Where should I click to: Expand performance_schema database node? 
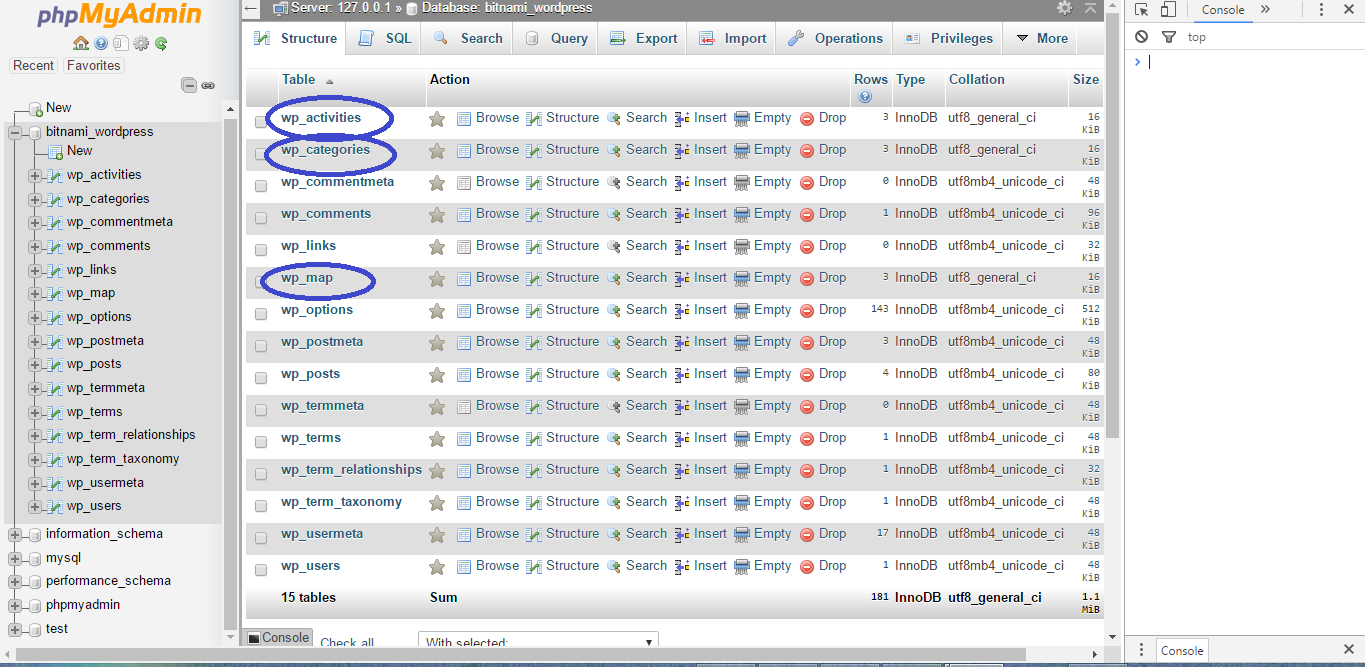tap(15, 581)
